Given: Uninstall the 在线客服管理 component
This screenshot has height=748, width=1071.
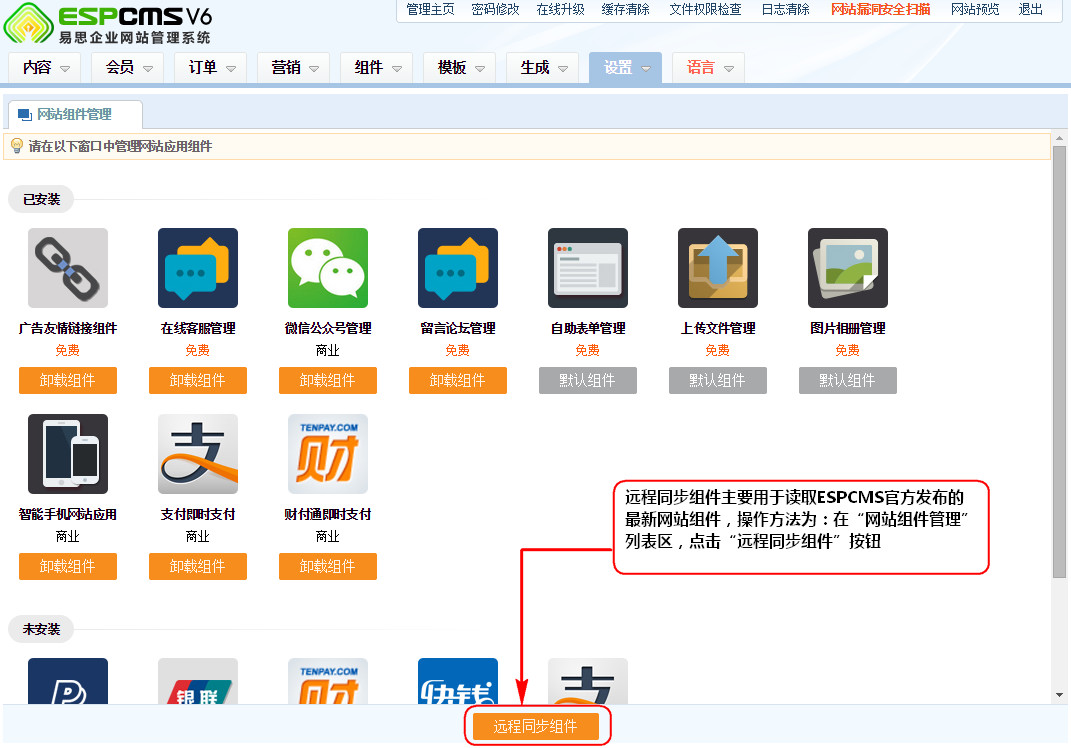Looking at the screenshot, I should [x=197, y=380].
